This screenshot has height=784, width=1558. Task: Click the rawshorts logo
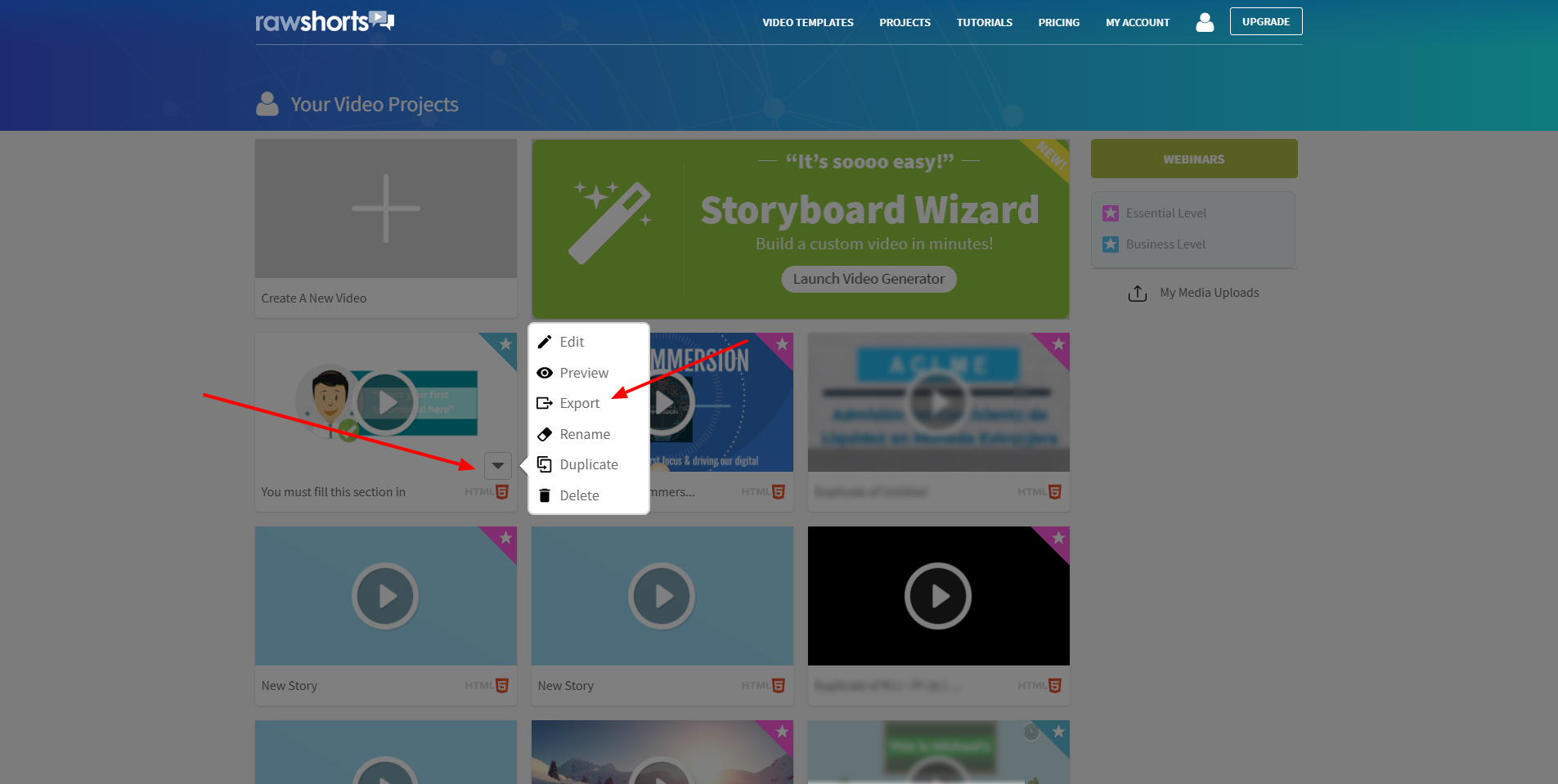[325, 21]
